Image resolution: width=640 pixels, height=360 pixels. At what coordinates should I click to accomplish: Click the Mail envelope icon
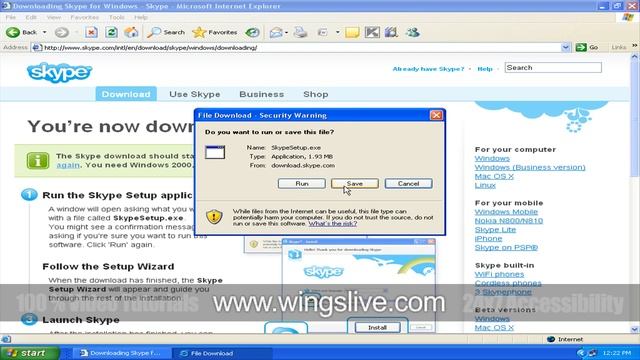click(x=276, y=32)
